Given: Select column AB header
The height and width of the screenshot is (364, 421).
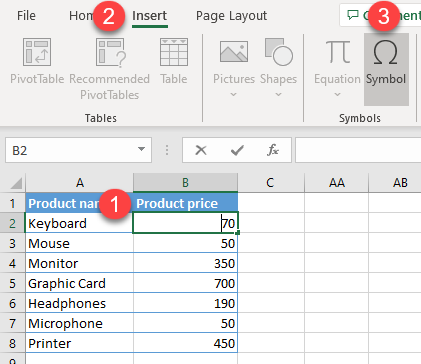Looking at the screenshot, I should click(395, 183).
